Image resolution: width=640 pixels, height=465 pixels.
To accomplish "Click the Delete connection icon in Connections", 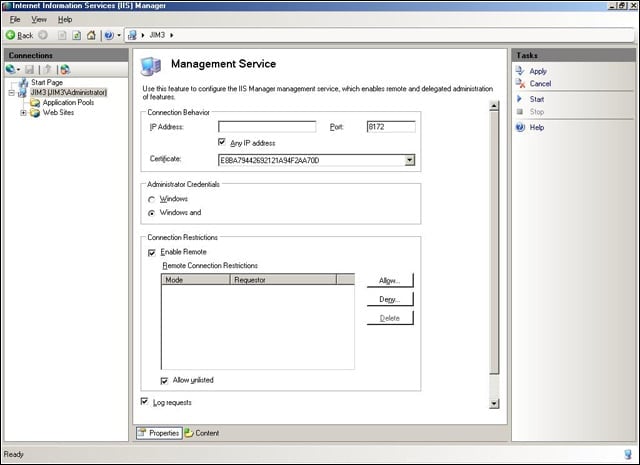I will click(x=65, y=70).
